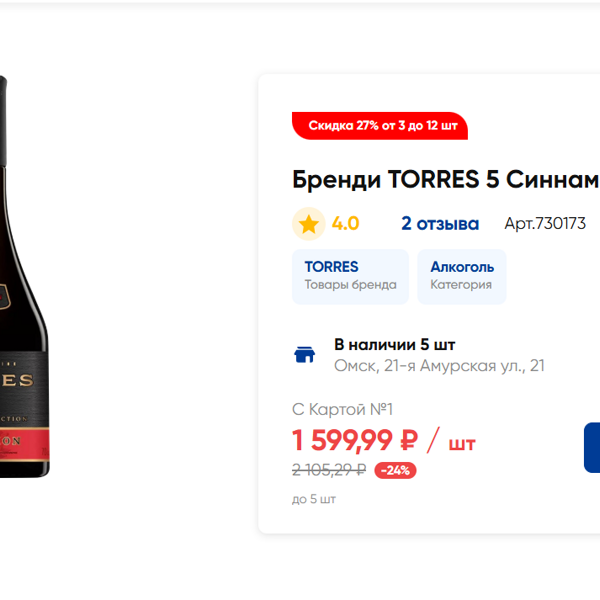The image size is (600, 600).
Task: Click the red -24% discount badge
Action: (x=395, y=470)
